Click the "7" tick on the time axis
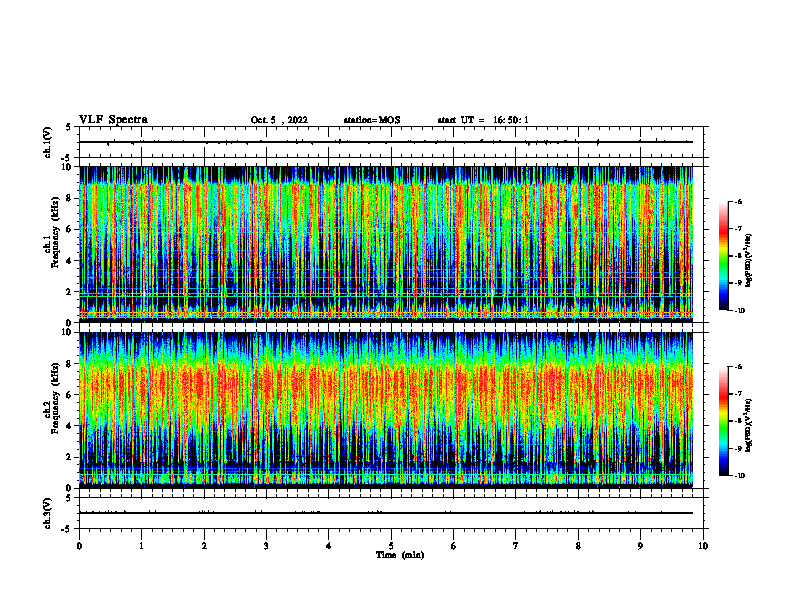Screen dimensions: 792x612 pos(516,546)
